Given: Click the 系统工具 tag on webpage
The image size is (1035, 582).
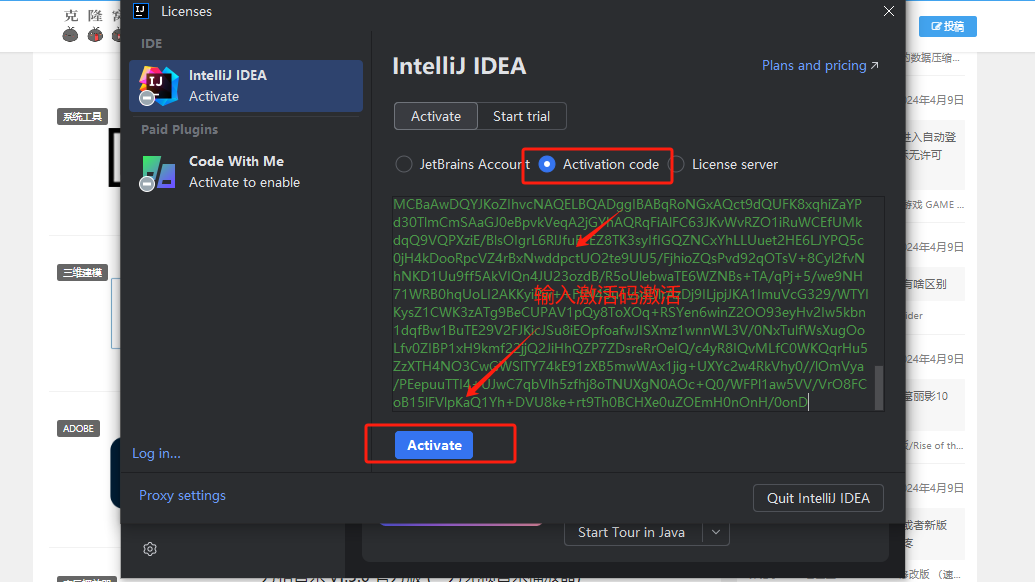Looking at the screenshot, I should [82, 117].
